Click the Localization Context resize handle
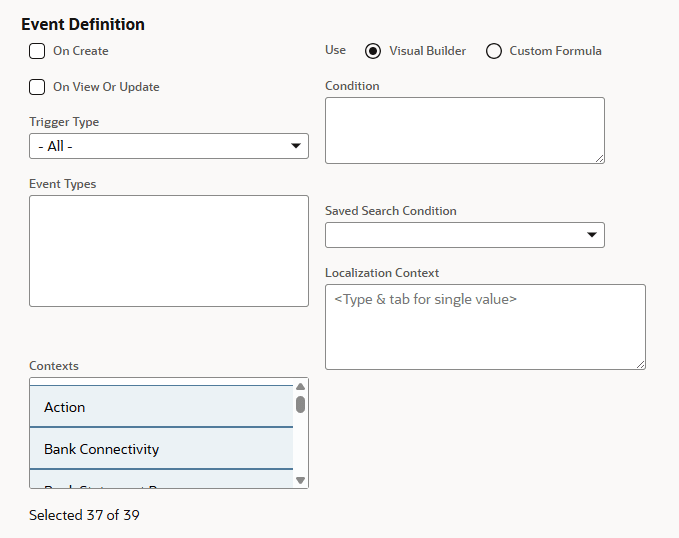The height and width of the screenshot is (538, 679). (640, 364)
